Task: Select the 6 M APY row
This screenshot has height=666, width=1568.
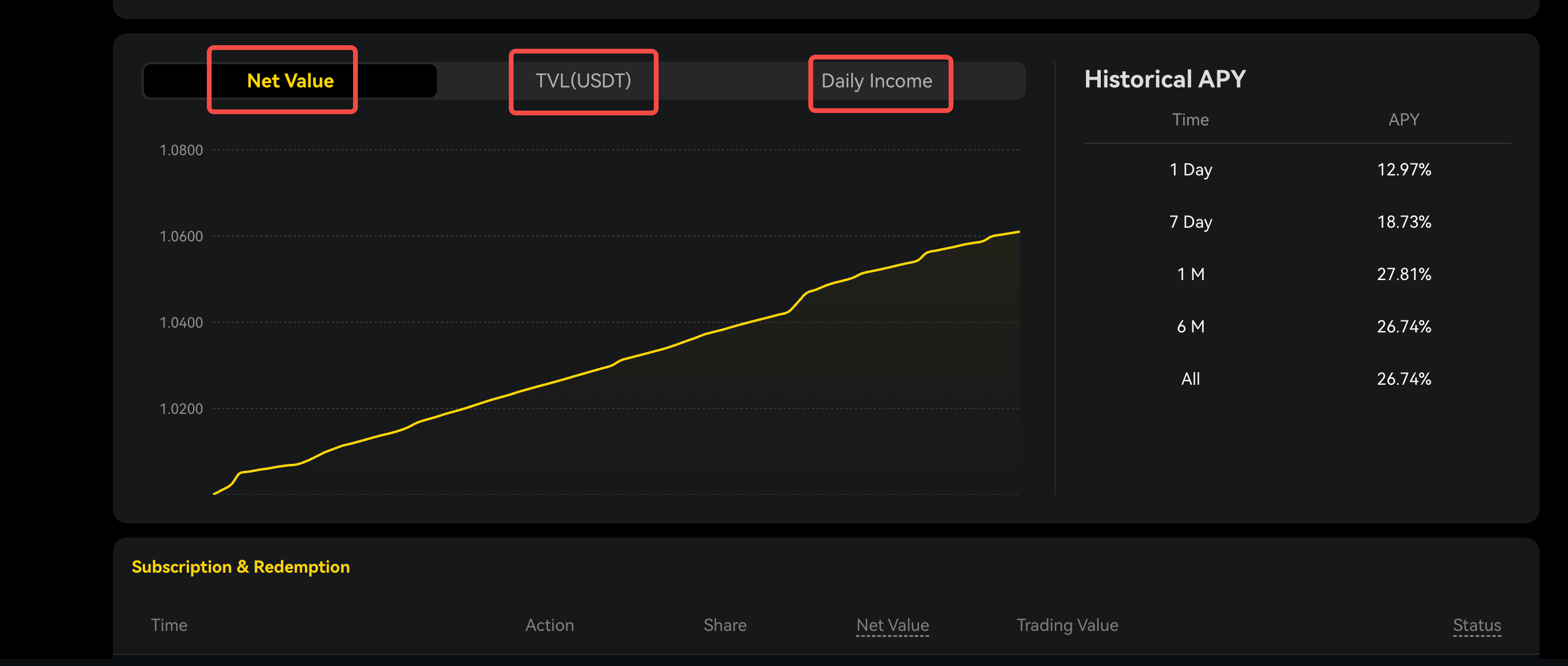Action: (x=1297, y=326)
